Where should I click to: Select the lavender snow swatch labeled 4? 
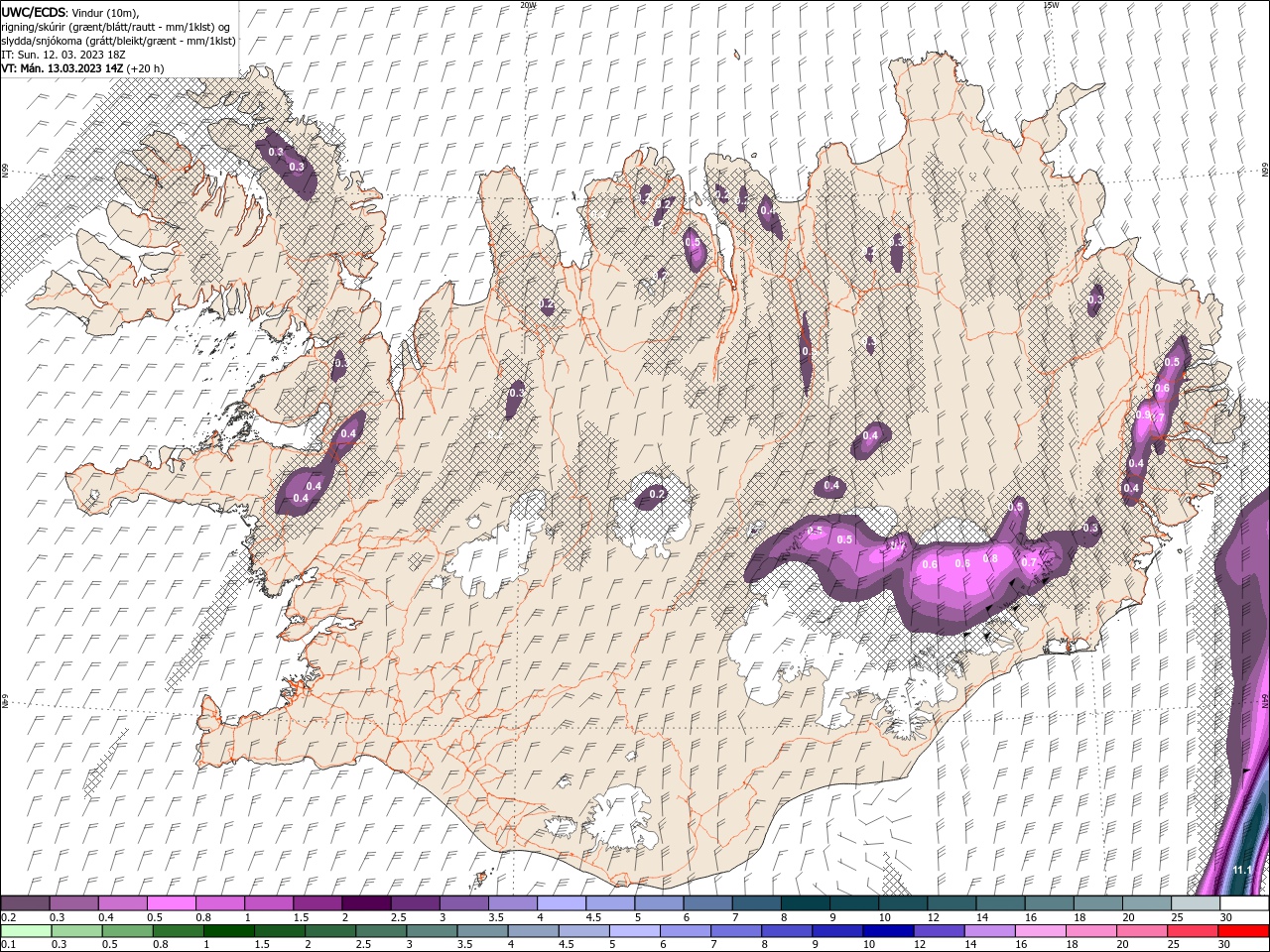click(x=560, y=903)
